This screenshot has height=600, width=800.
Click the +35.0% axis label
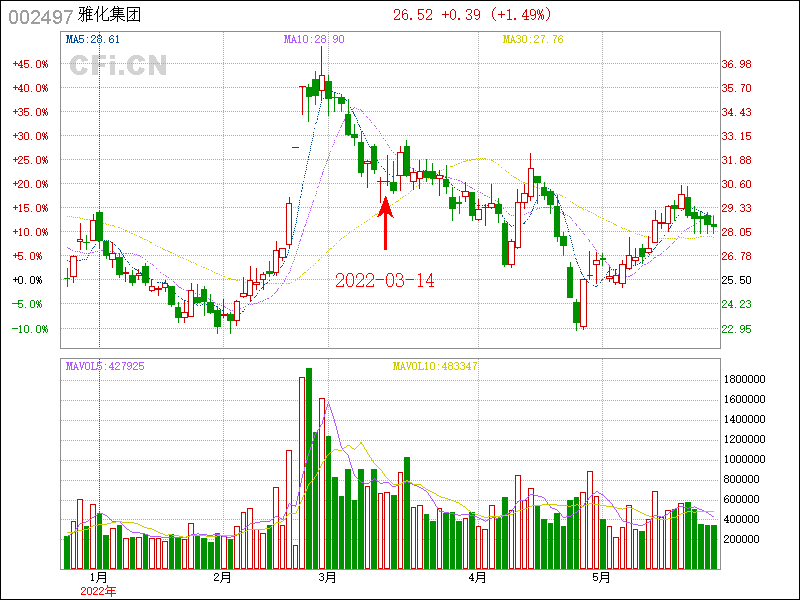tap(30, 112)
